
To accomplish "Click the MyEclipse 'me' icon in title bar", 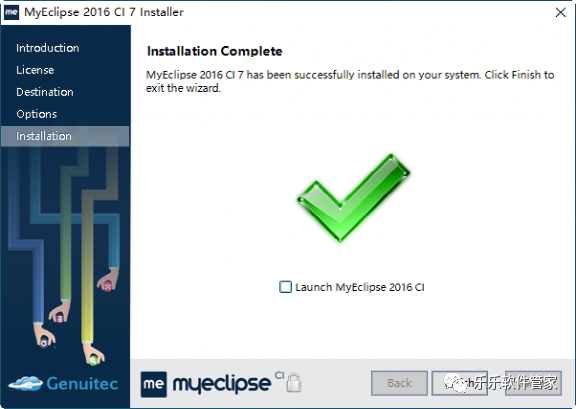I will pyautogui.click(x=11, y=12).
